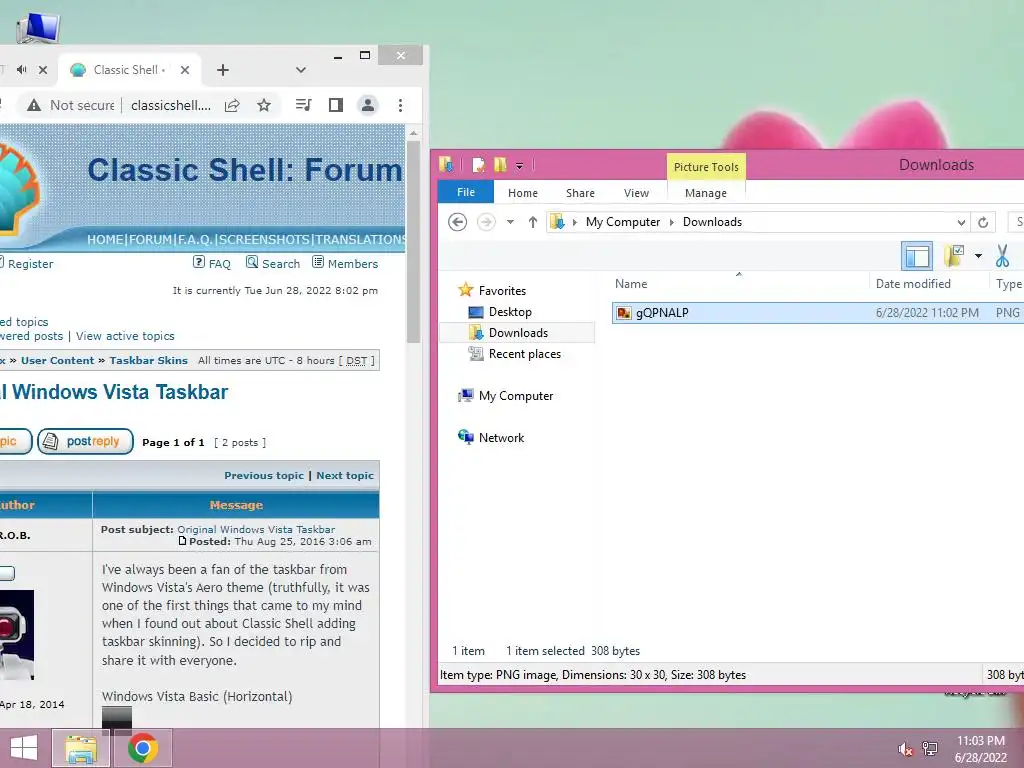Click the network tray icon
Image resolution: width=1024 pixels, height=768 pixels.
point(930,748)
